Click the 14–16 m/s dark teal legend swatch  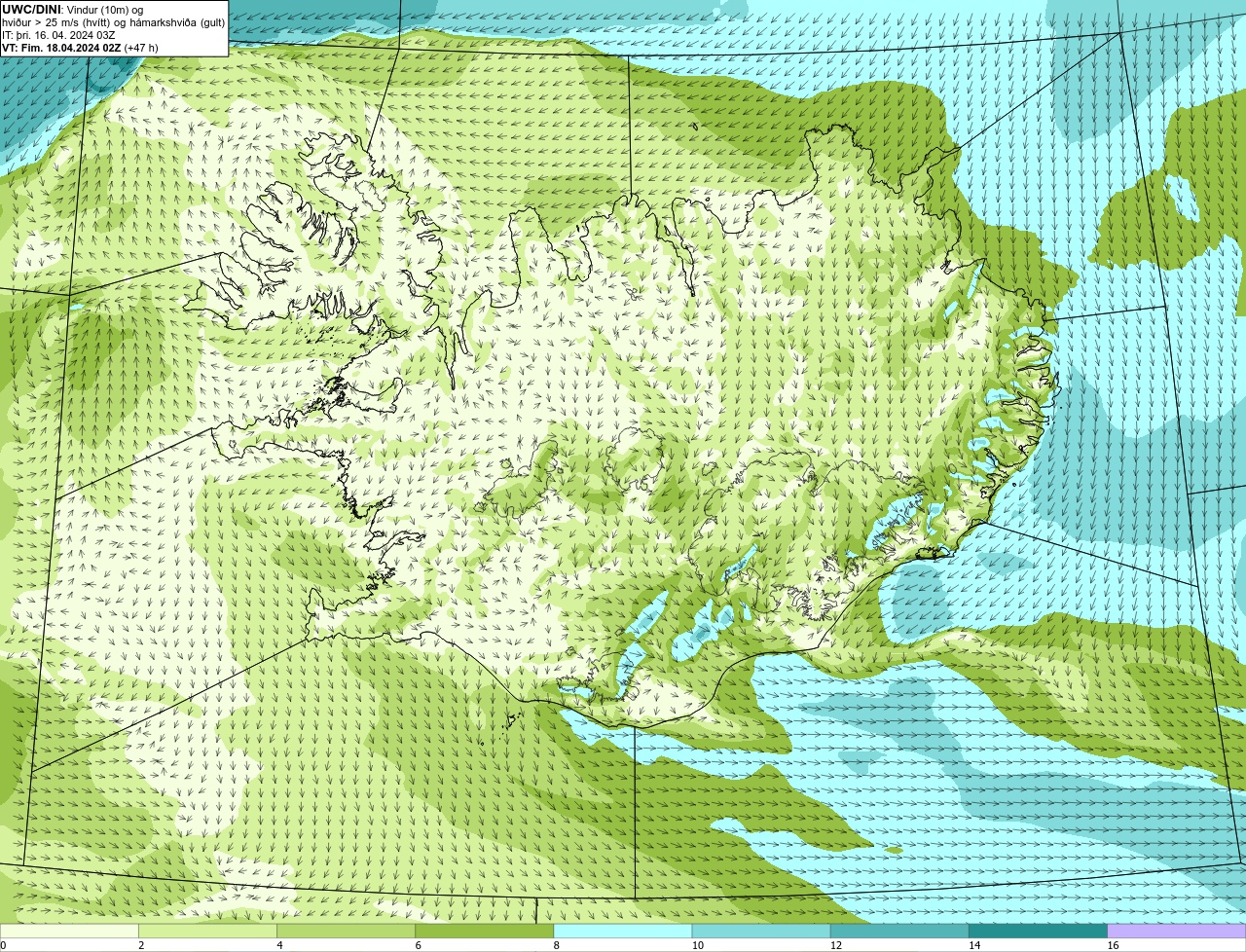[1038, 932]
